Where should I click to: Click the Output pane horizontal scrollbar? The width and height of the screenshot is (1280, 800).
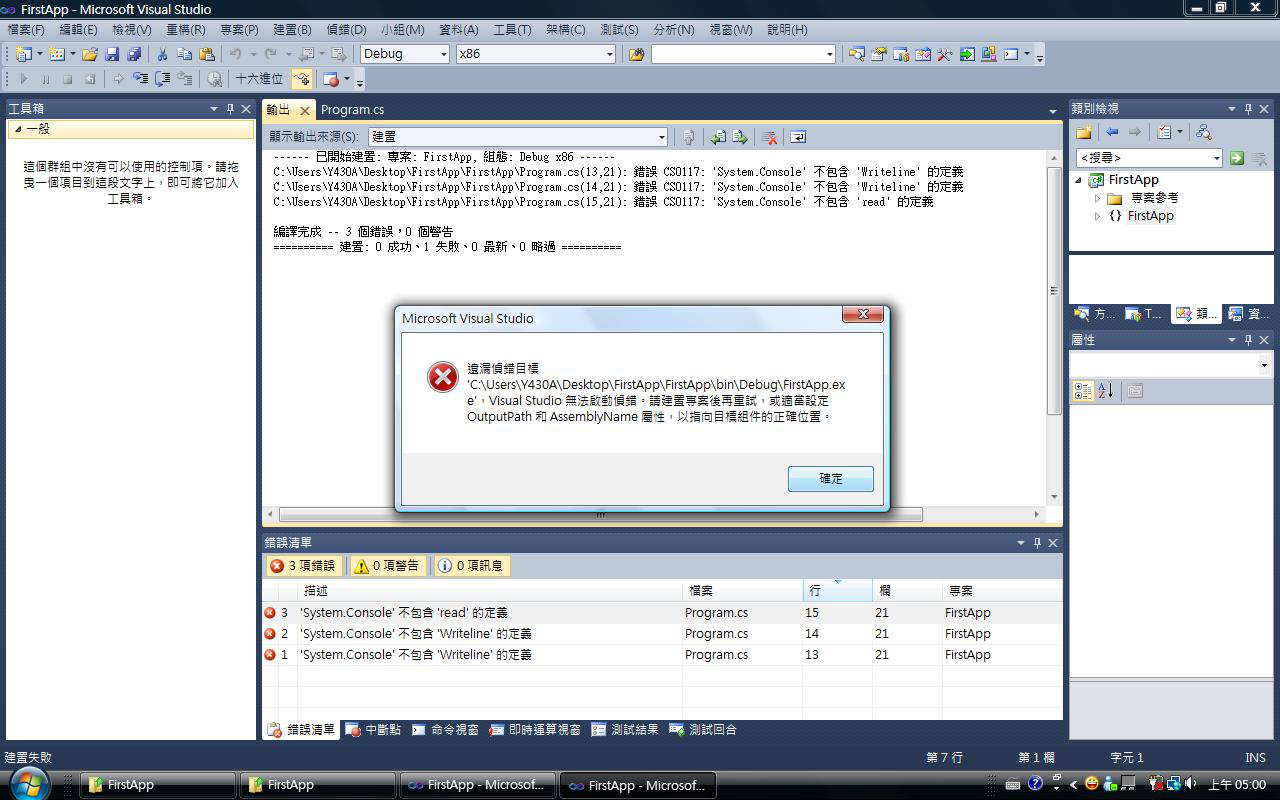600,515
